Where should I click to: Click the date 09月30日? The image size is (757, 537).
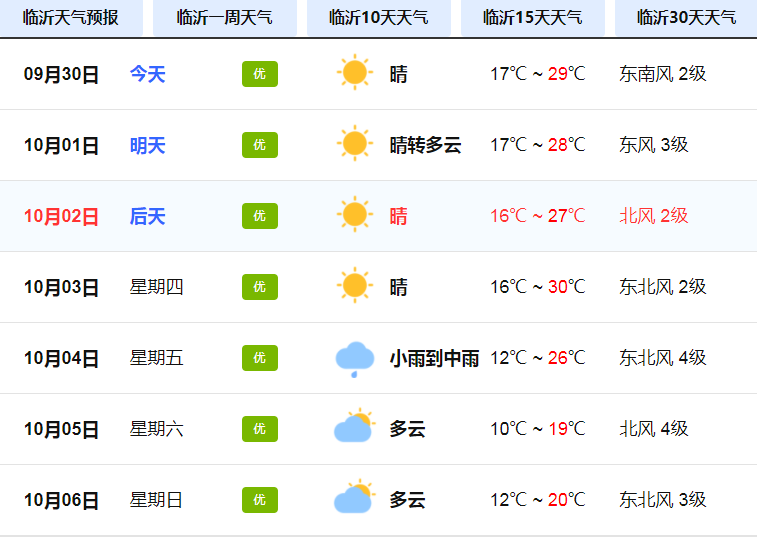pyautogui.click(x=61, y=74)
